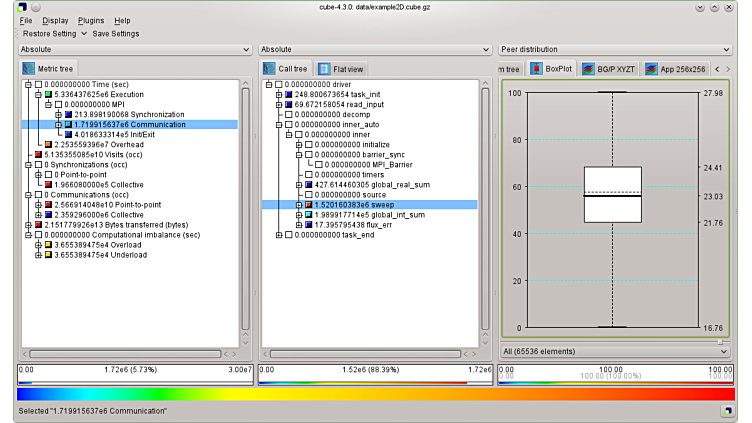The width and height of the screenshot is (752, 423).
Task: Click Restore Setting button
Action: tap(49, 33)
